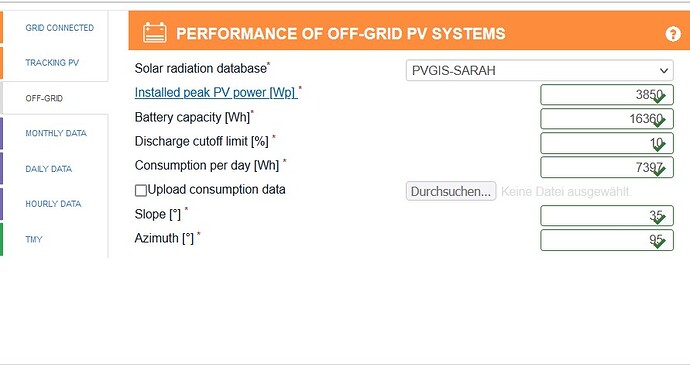This screenshot has height=365, width=690.
Task: Go to the Monthly Data tab
Action: tap(55, 133)
